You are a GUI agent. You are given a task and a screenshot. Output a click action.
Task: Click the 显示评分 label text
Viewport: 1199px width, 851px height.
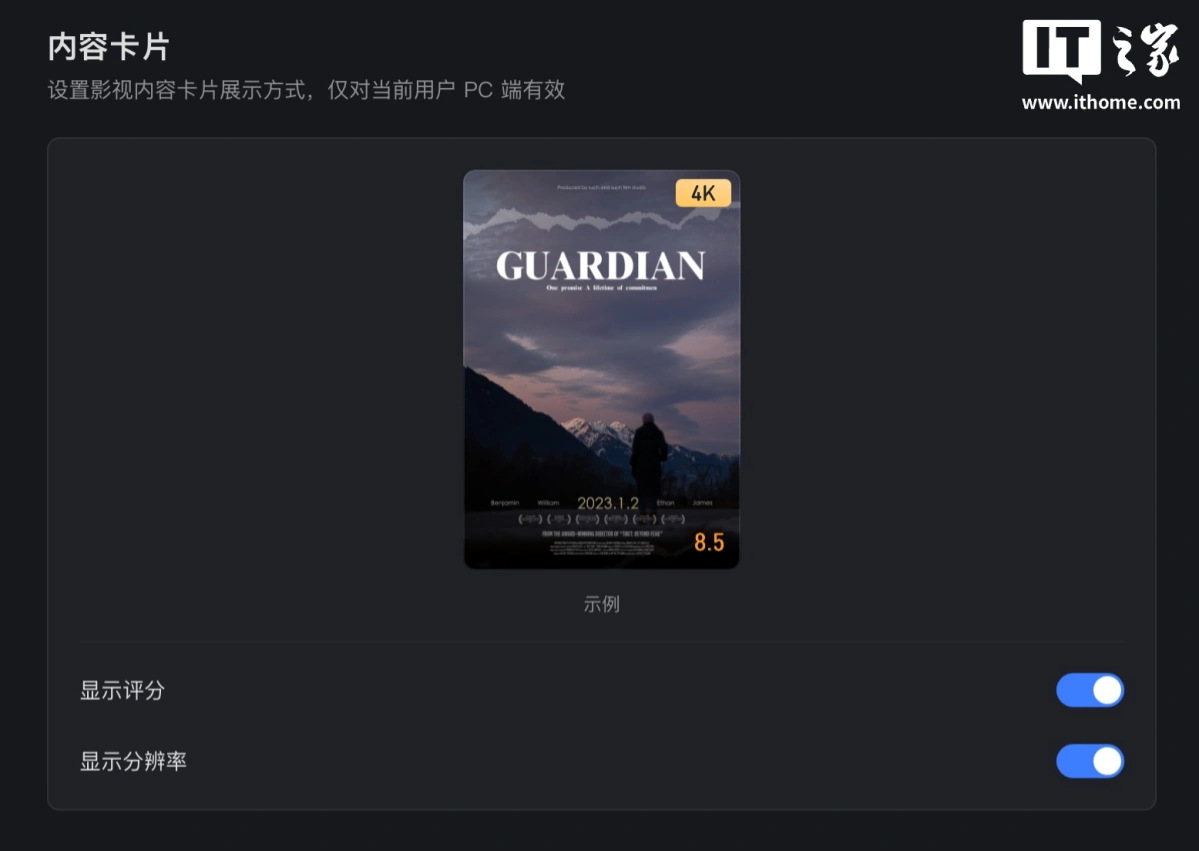point(122,690)
